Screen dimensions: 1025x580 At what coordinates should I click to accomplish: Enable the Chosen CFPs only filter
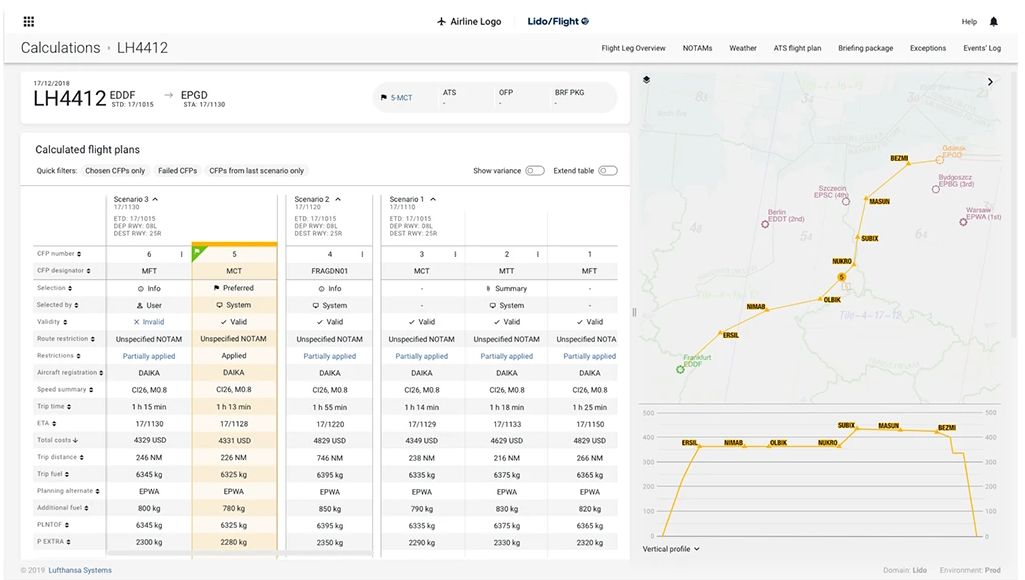115,171
